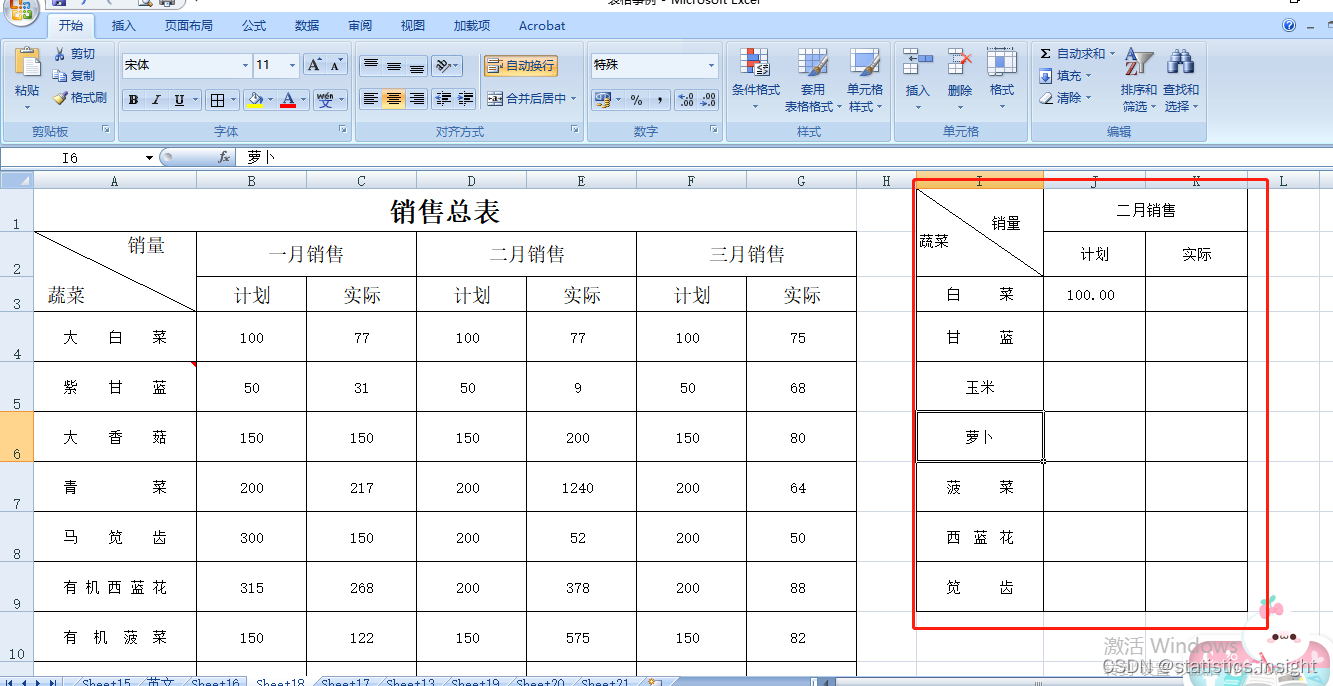Apply top vertical alignment
Viewport: 1333px width, 686px height.
[371, 66]
